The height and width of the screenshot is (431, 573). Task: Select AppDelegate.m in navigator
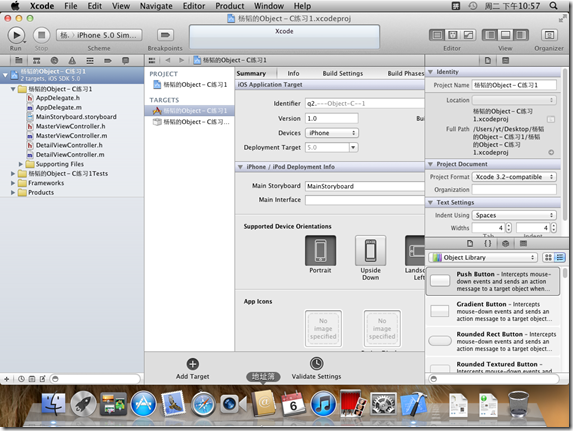click(54, 107)
